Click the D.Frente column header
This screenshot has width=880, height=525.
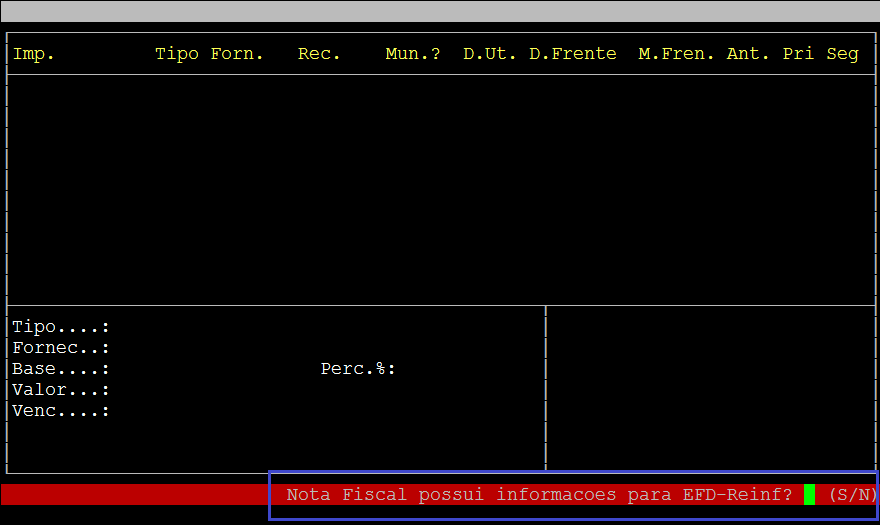[x=572, y=54]
